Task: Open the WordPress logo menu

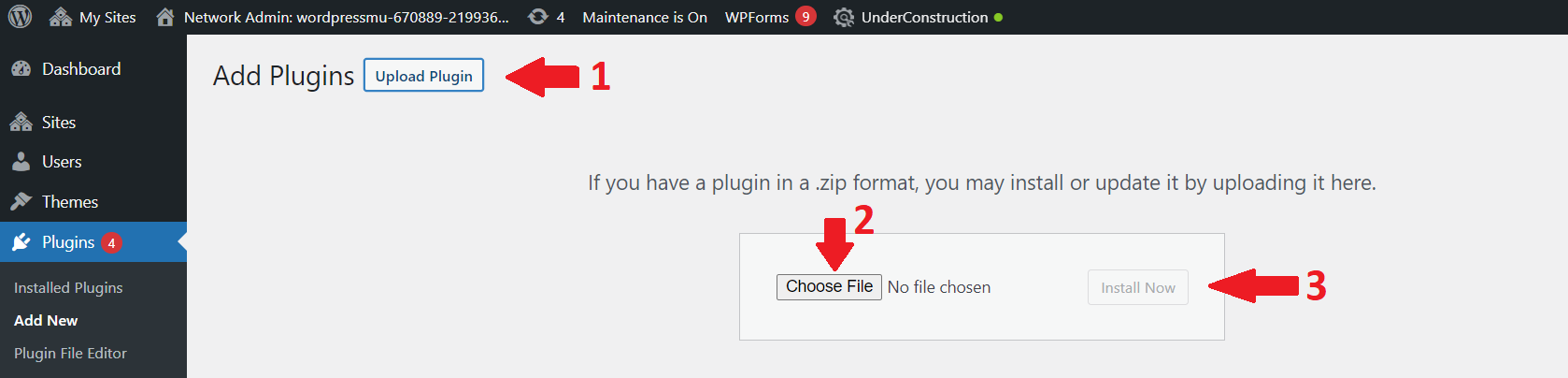Action: pos(20,17)
